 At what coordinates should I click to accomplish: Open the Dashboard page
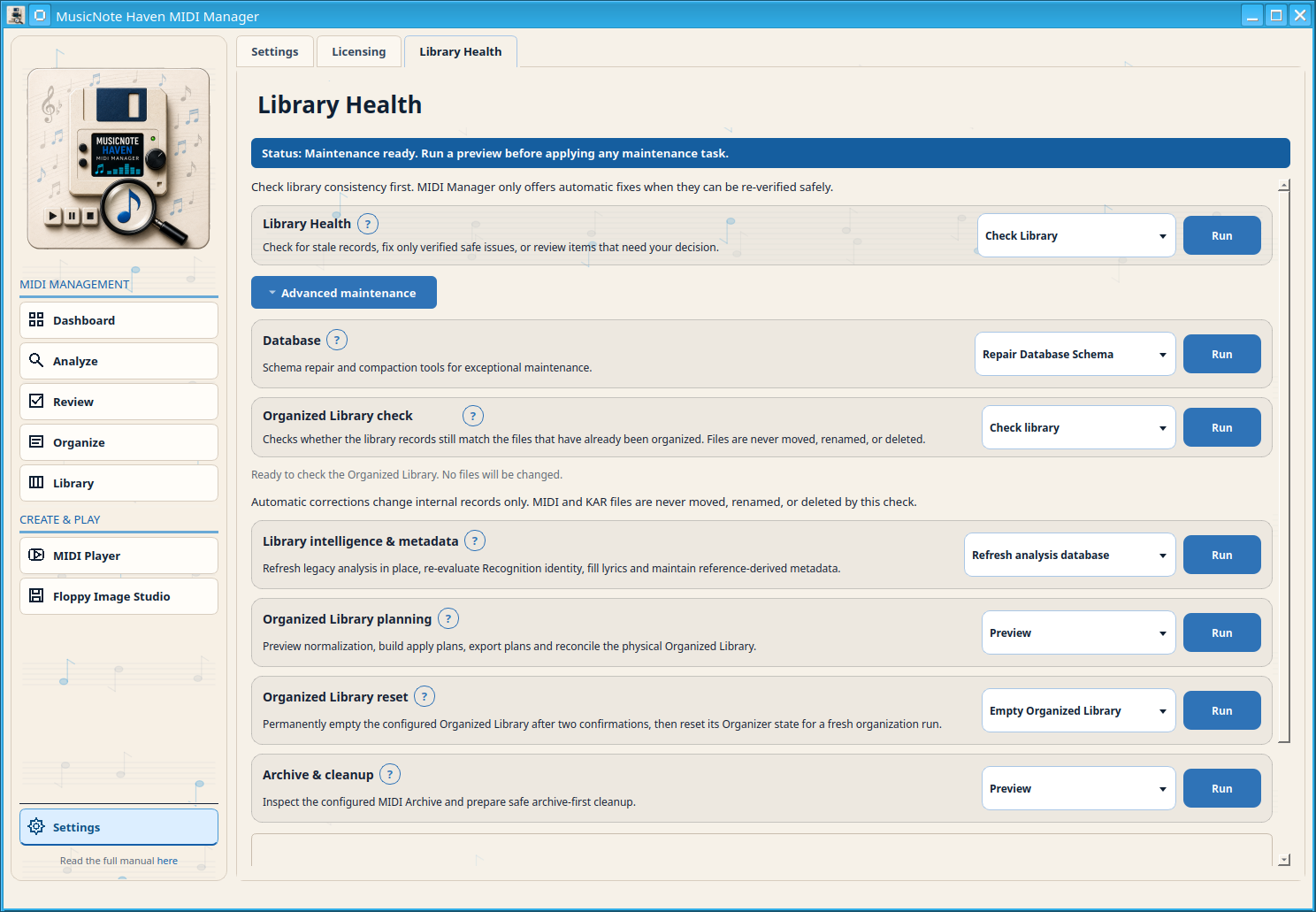click(x=119, y=320)
